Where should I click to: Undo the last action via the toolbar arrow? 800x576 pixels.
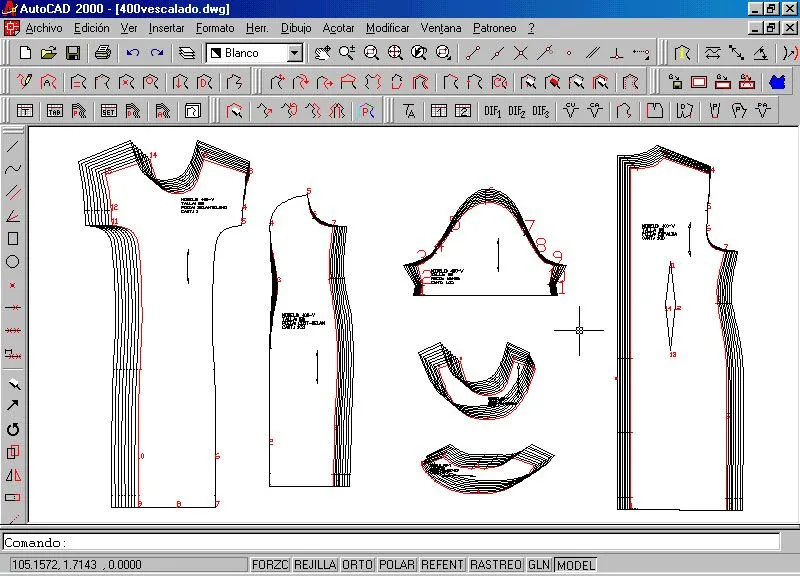[x=133, y=53]
